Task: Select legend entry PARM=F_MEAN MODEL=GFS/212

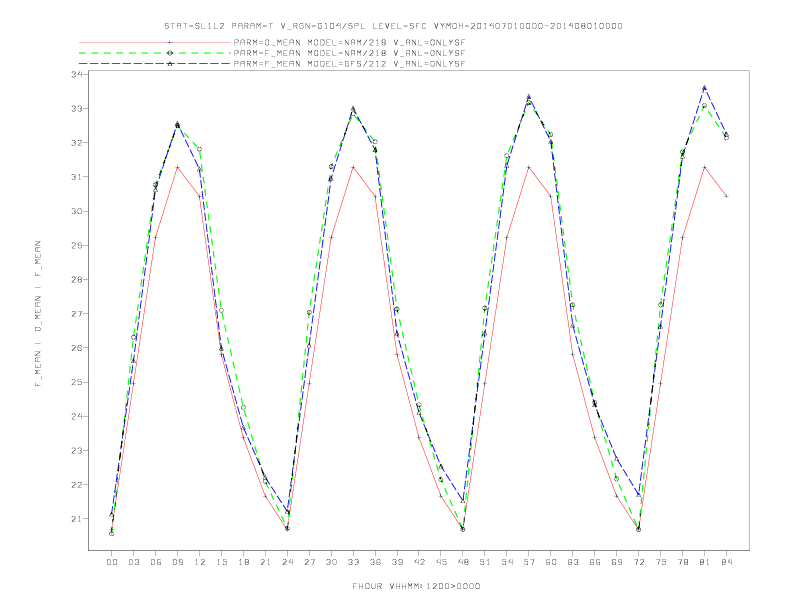Action: tap(350, 64)
